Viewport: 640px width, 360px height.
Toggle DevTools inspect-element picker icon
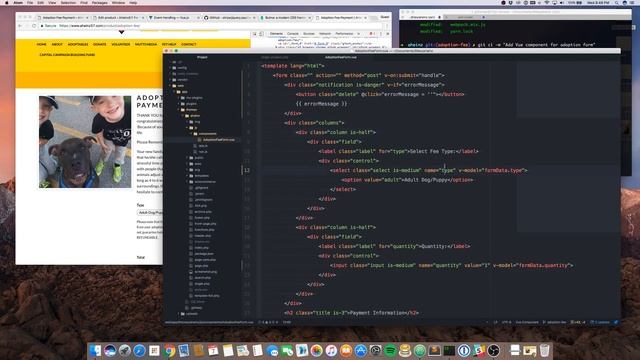coord(255,34)
